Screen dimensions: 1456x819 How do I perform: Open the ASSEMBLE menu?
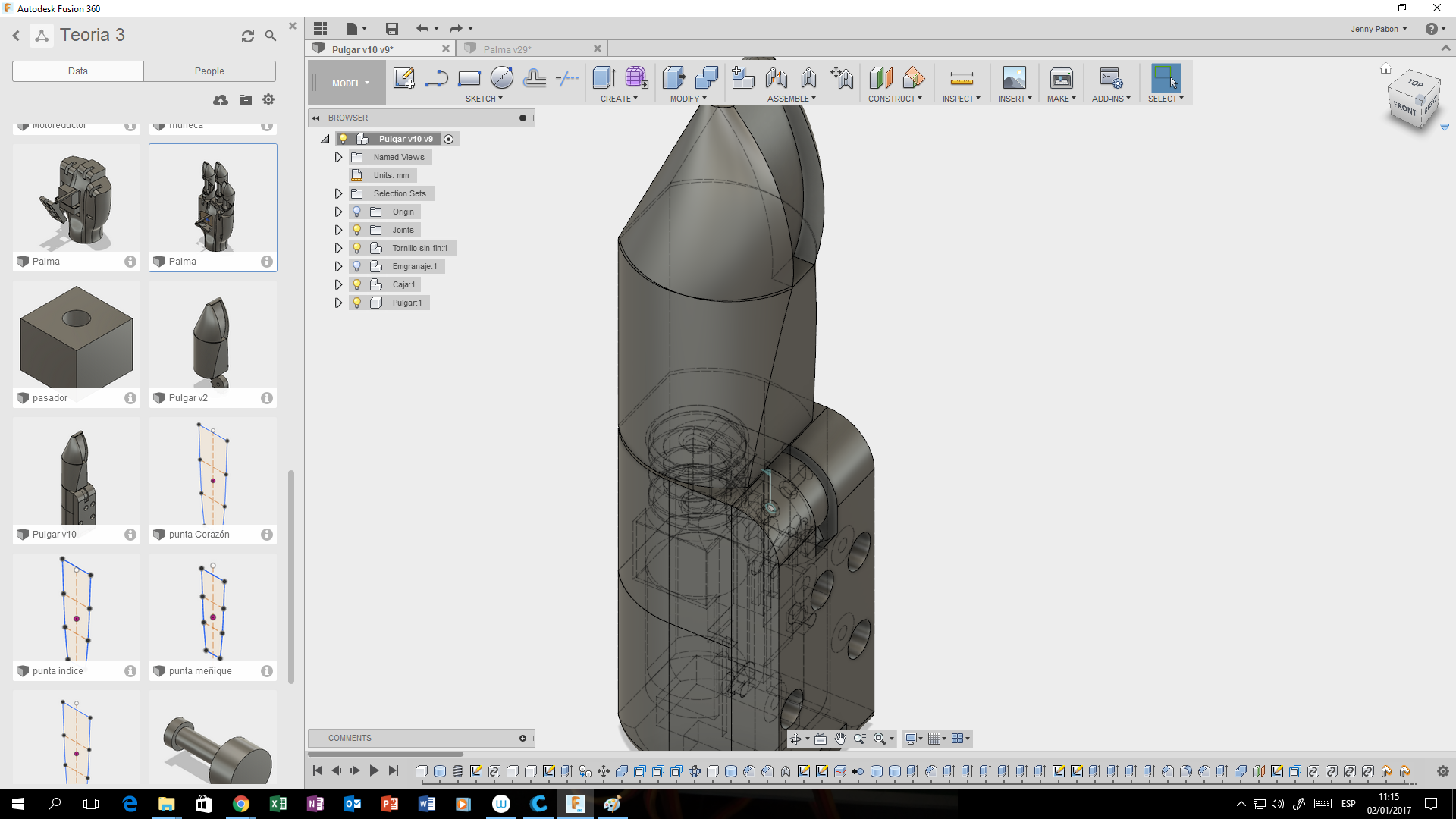coord(791,99)
